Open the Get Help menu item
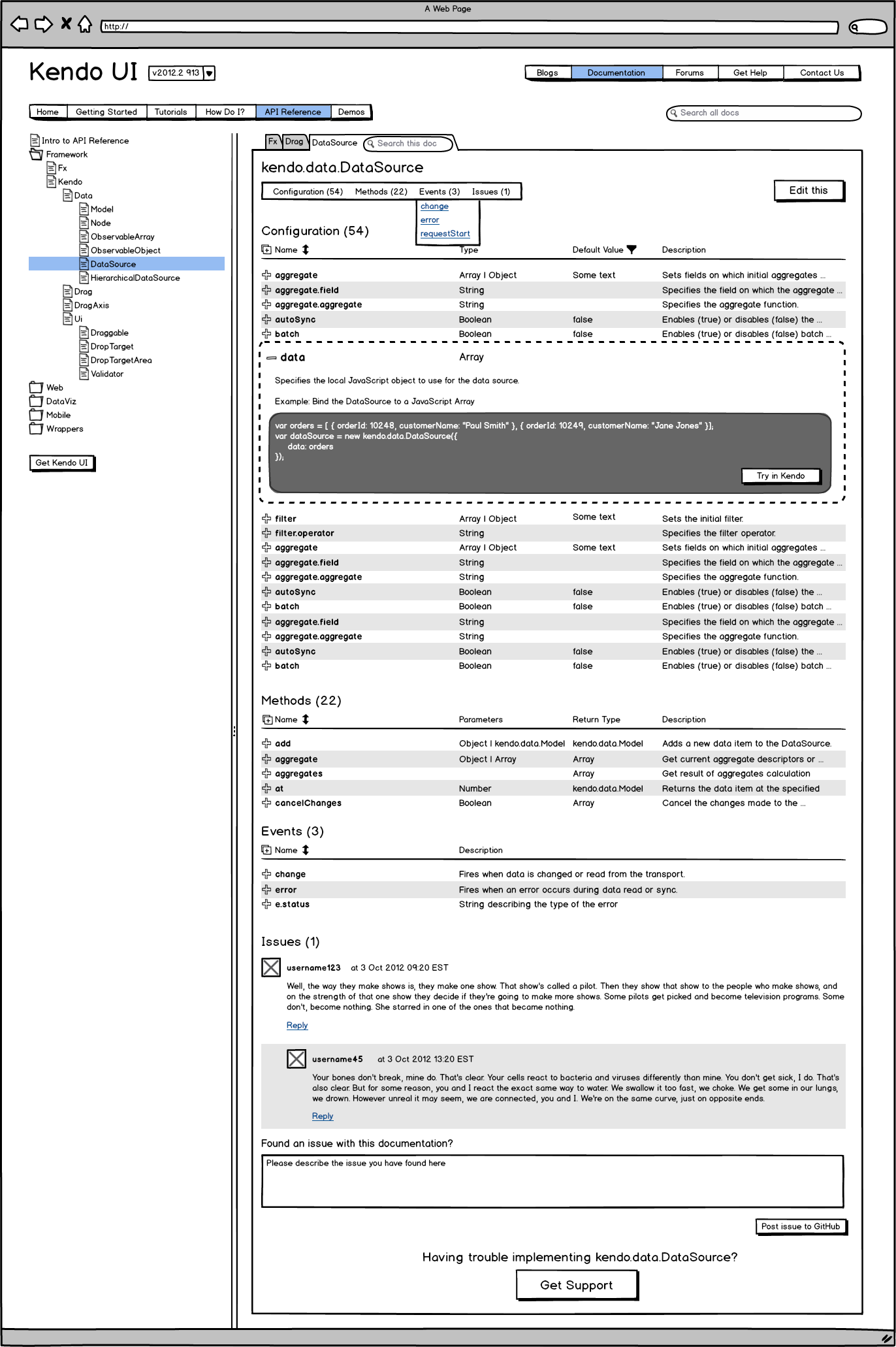896x1347 pixels. coord(750,73)
